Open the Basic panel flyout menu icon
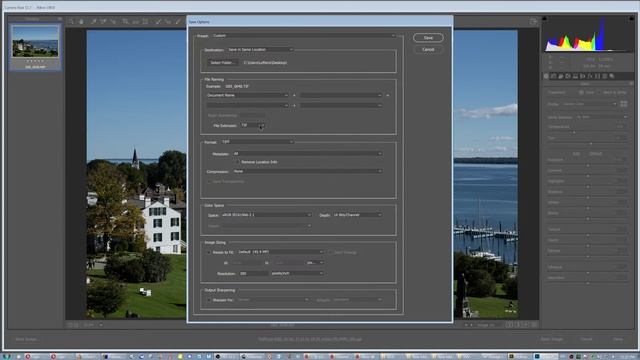This screenshot has height=360, width=640. [631, 84]
